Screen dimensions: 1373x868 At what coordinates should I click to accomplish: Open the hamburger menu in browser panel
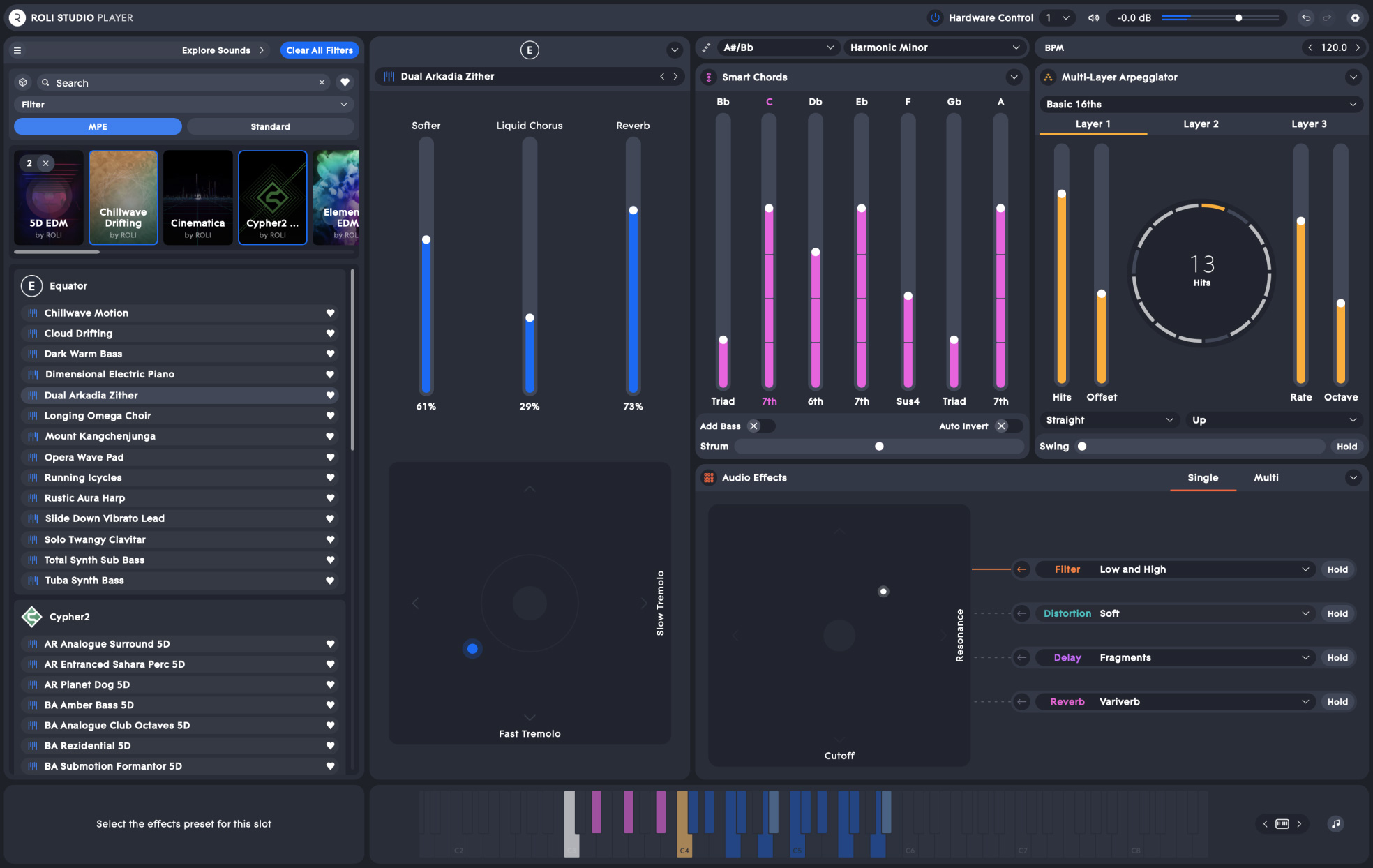coord(17,50)
